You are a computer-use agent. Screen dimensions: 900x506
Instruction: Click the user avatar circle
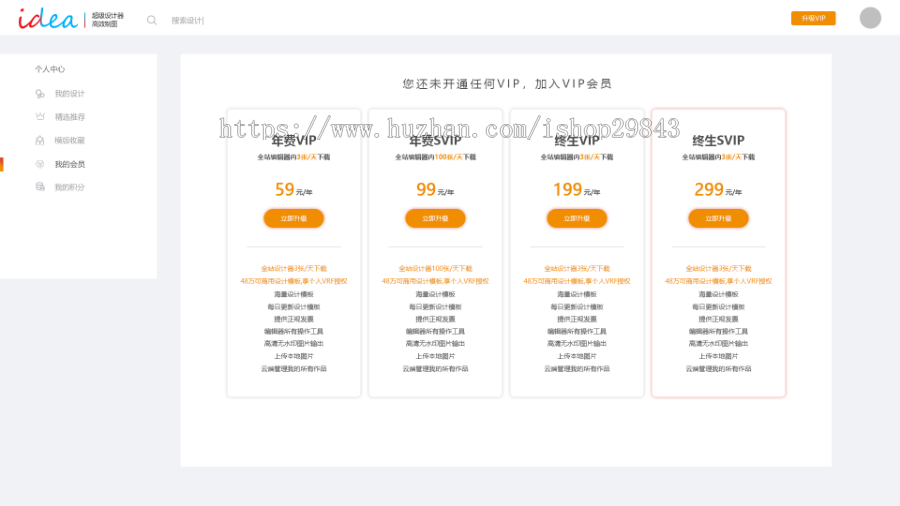(x=870, y=18)
